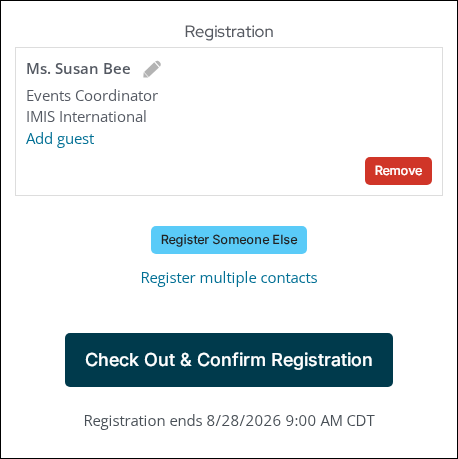458x459 pixels.
Task: Click Check Out & Confirm Registration
Action: (x=229, y=360)
